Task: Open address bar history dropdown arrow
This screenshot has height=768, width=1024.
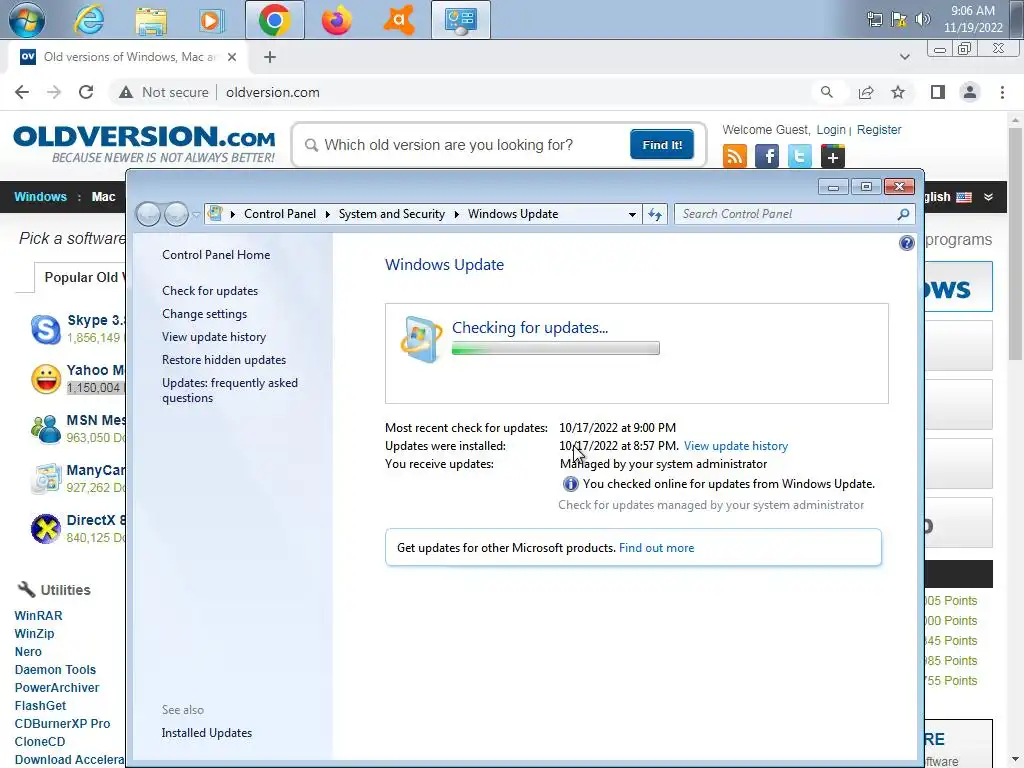Action: (x=632, y=214)
